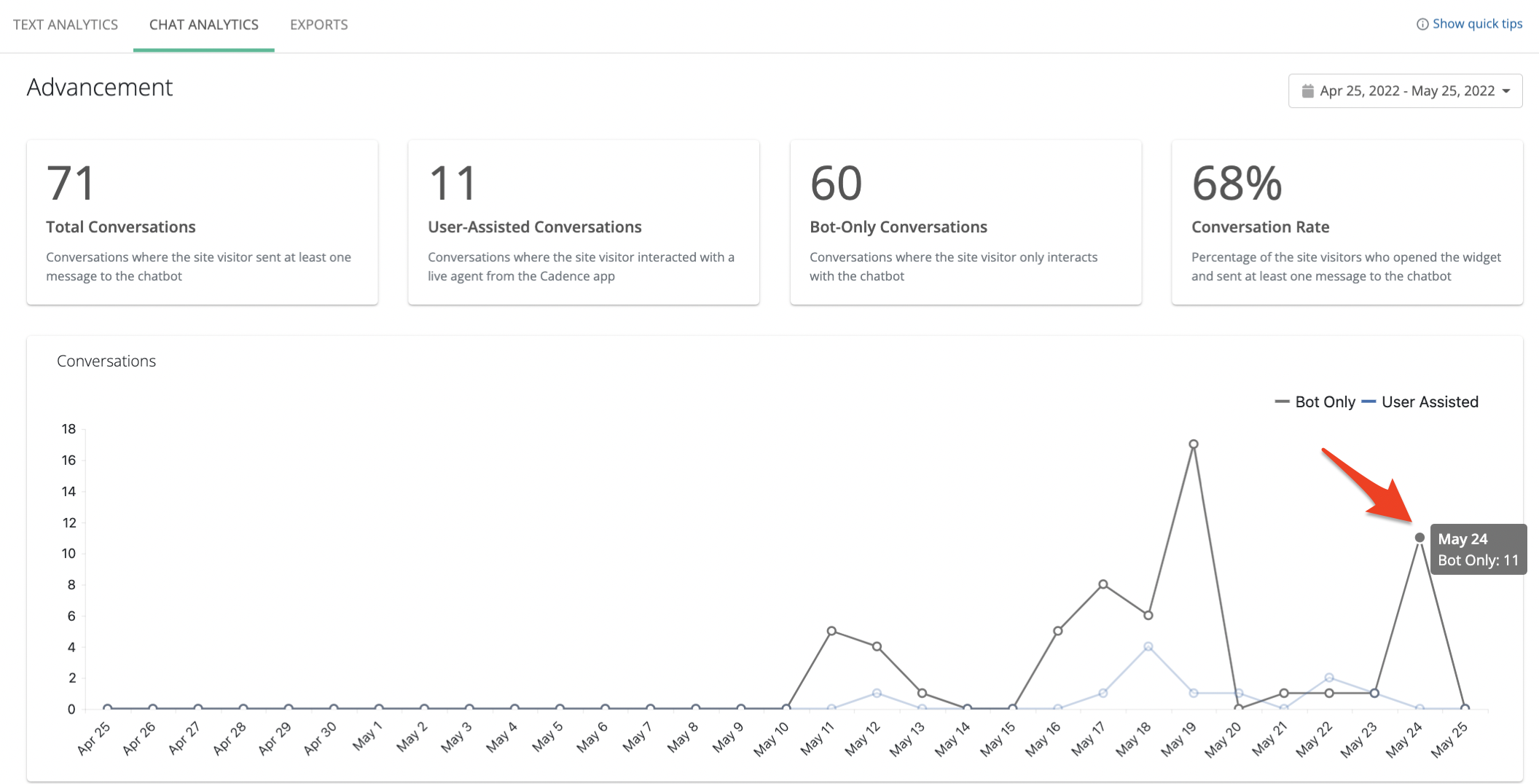Click the calendar icon in date picker
This screenshot has width=1539, height=784.
pyautogui.click(x=1307, y=91)
